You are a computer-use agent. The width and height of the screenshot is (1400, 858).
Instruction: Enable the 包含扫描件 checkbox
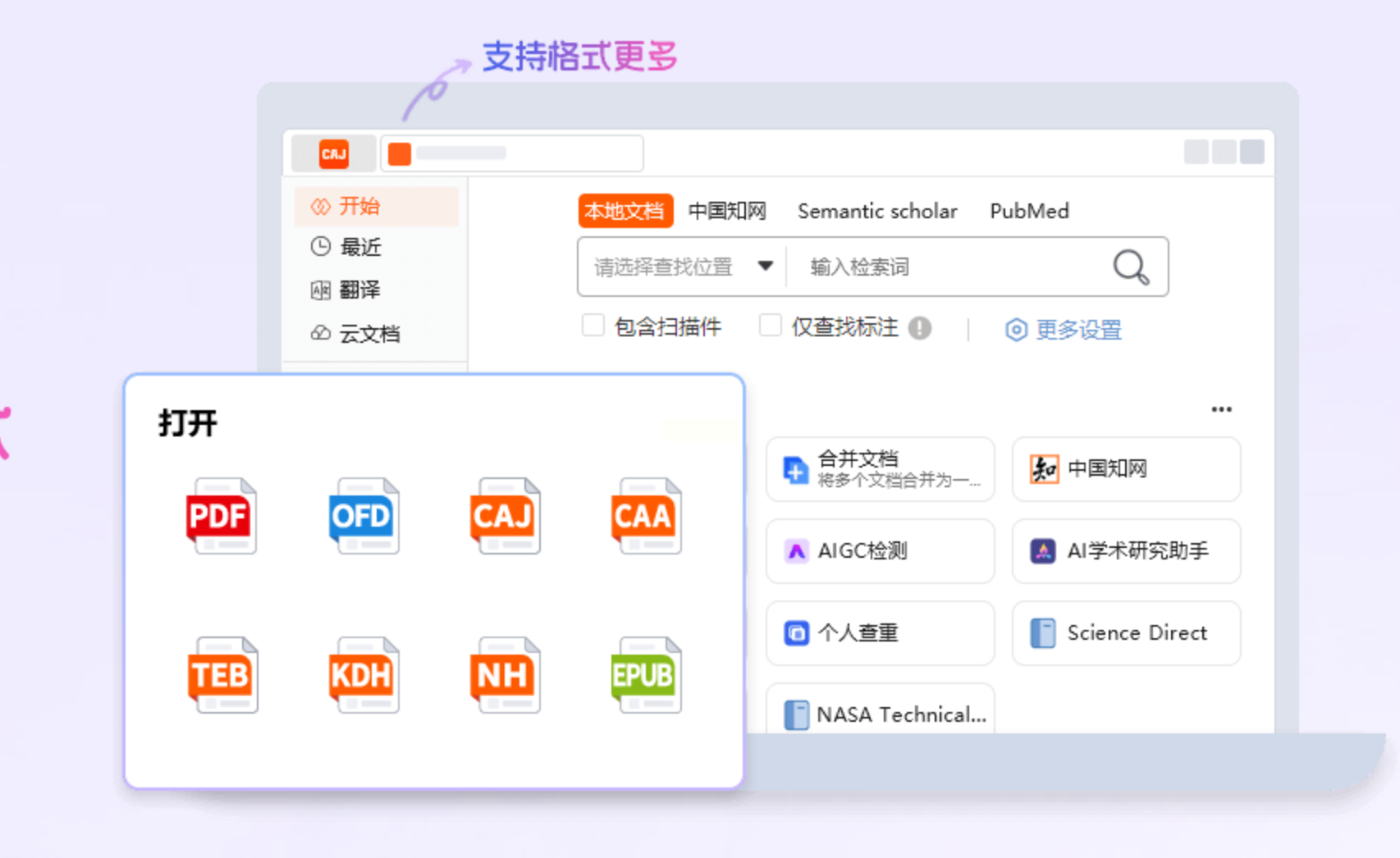point(592,326)
